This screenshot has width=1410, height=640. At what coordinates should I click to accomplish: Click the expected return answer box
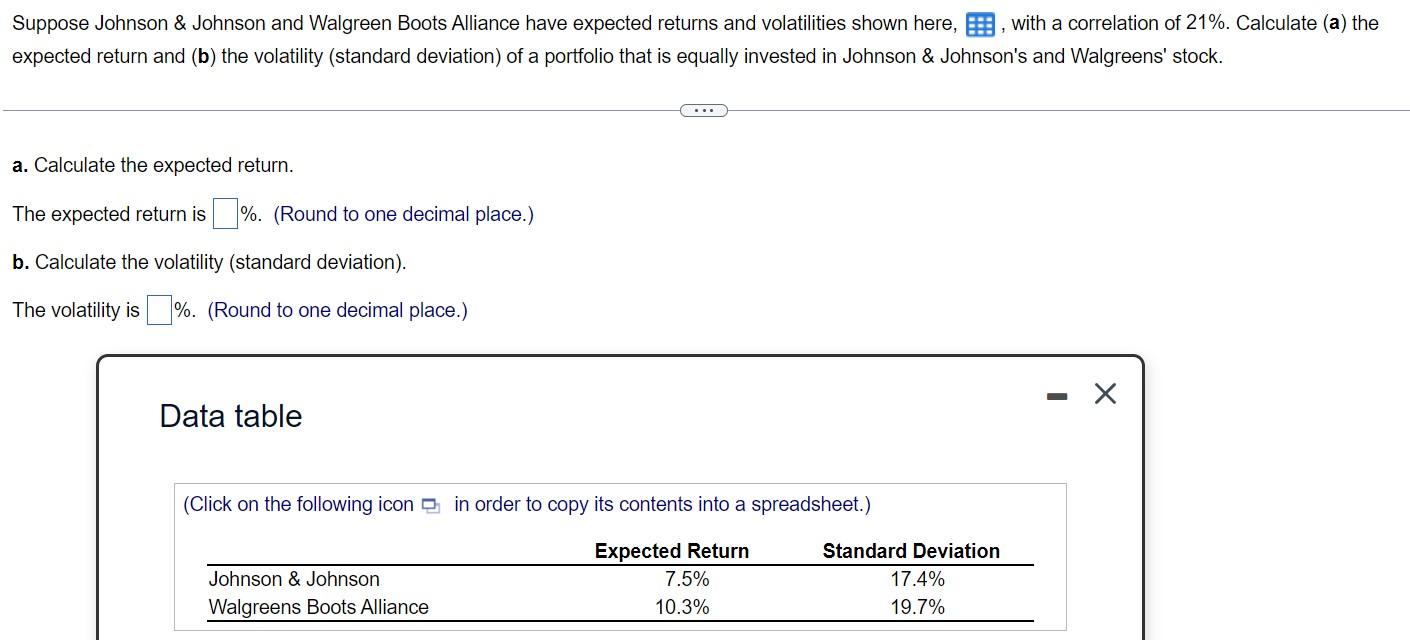point(224,213)
